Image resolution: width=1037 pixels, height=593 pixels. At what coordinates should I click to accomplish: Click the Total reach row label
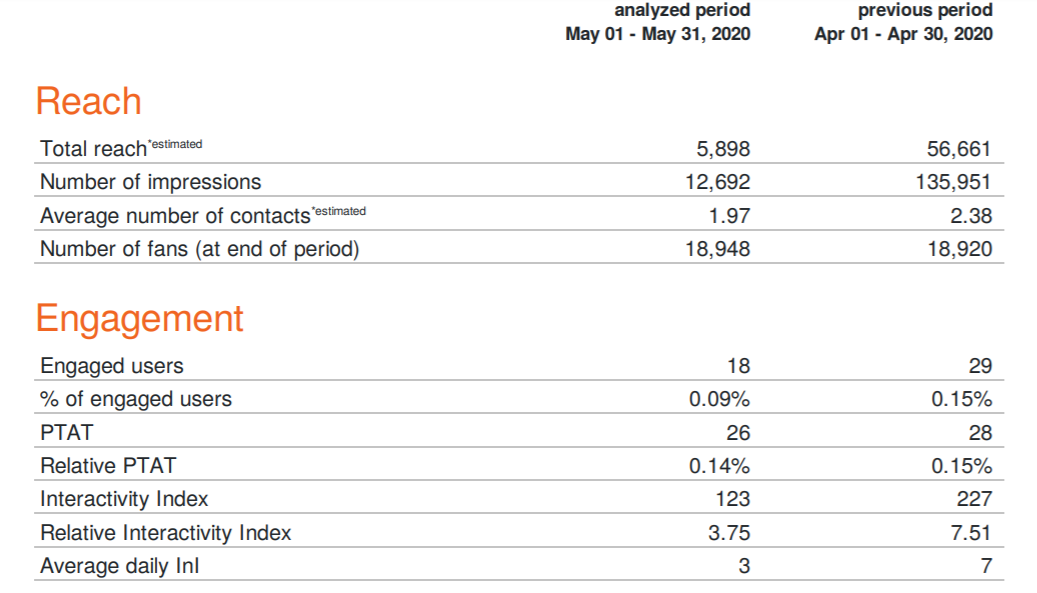click(x=93, y=149)
